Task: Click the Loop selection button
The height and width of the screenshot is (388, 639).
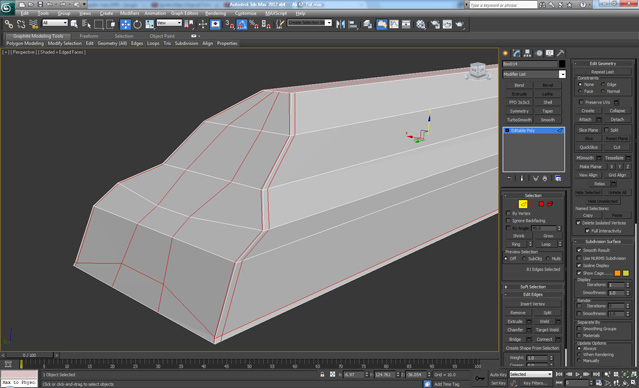Action: point(546,244)
